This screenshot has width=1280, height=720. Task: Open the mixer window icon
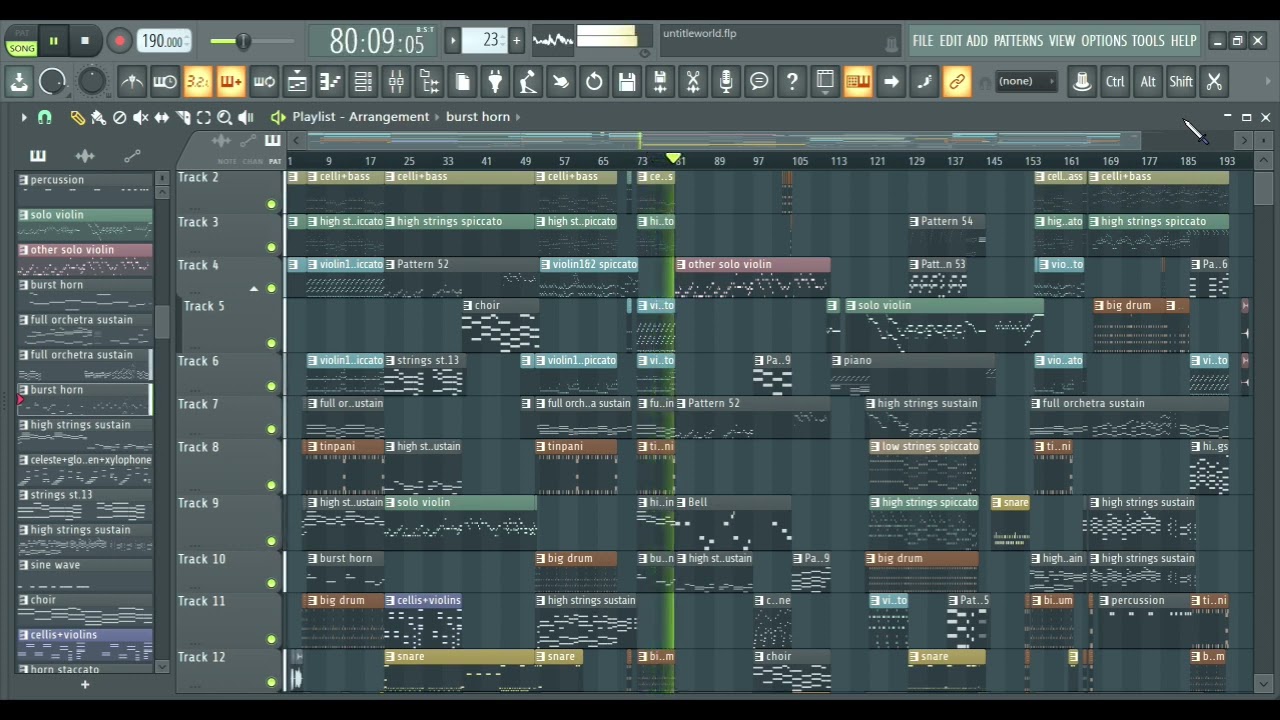click(396, 82)
